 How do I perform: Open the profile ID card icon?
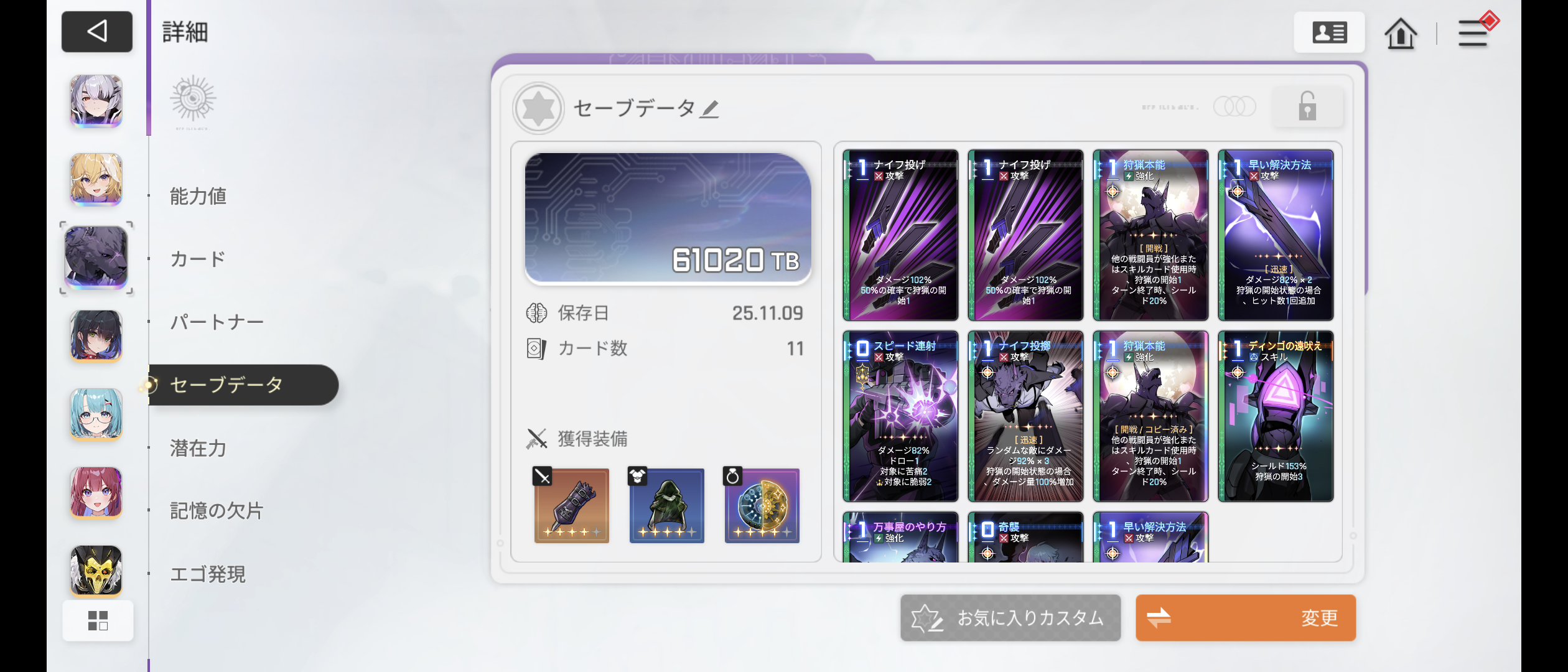(x=1329, y=32)
